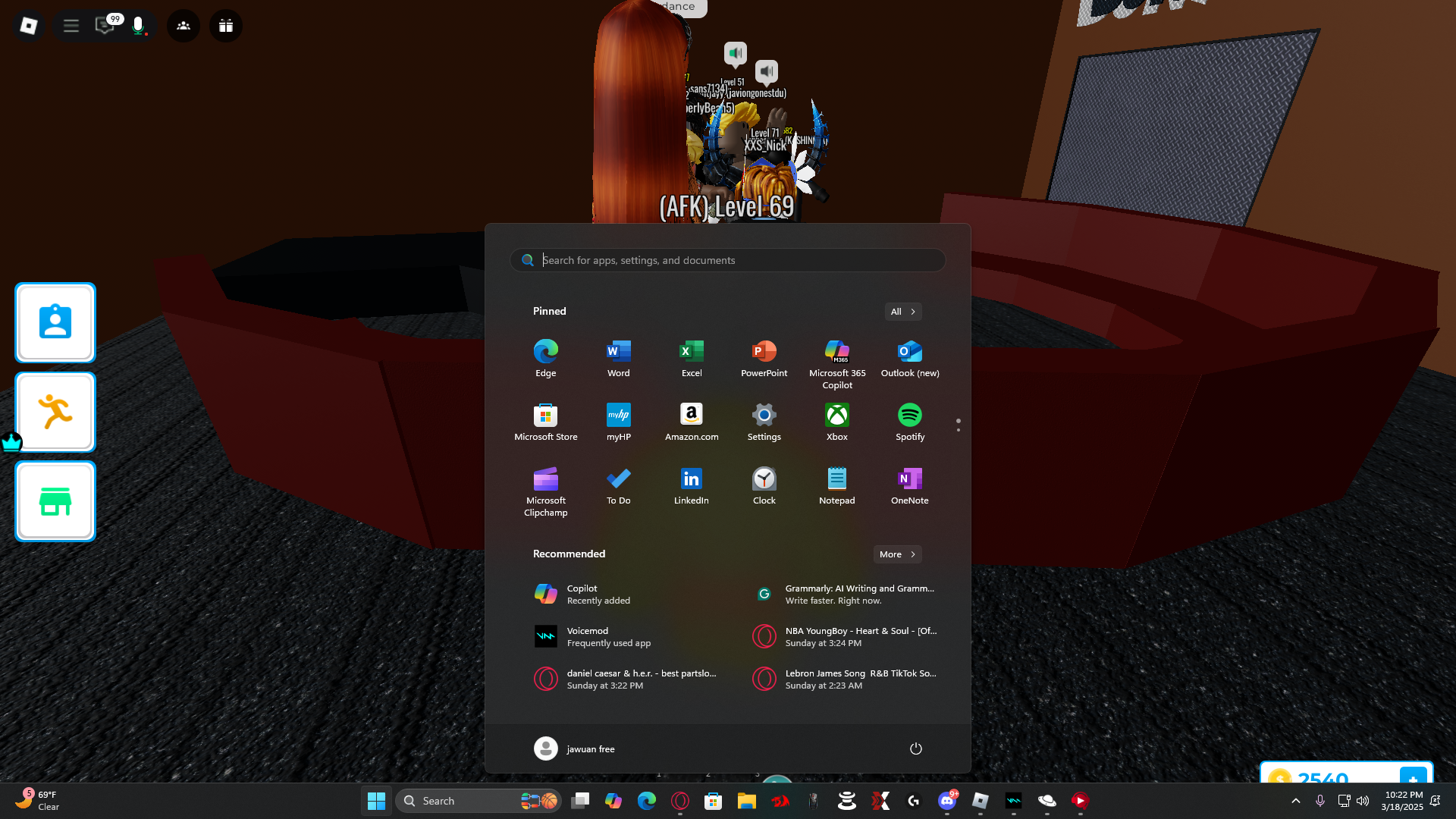Open the Power options menu
This screenshot has height=819, width=1456.
click(916, 748)
